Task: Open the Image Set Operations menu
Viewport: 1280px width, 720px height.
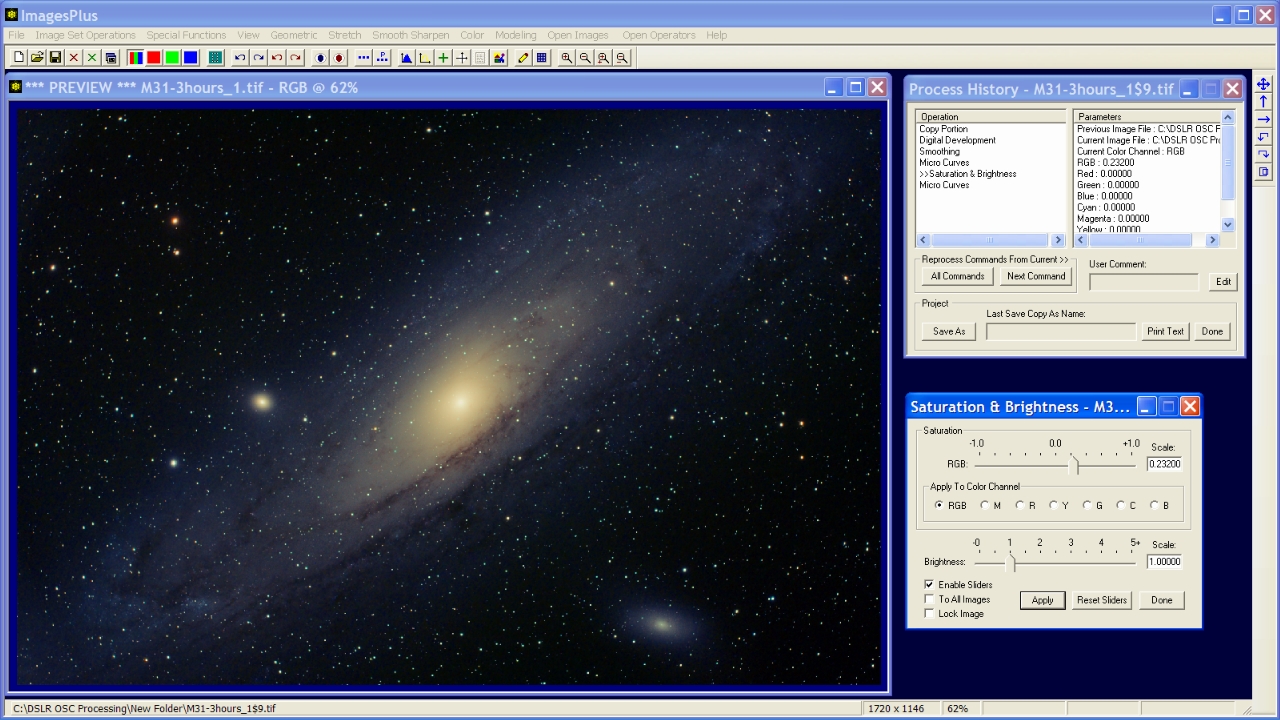Action: (x=86, y=35)
